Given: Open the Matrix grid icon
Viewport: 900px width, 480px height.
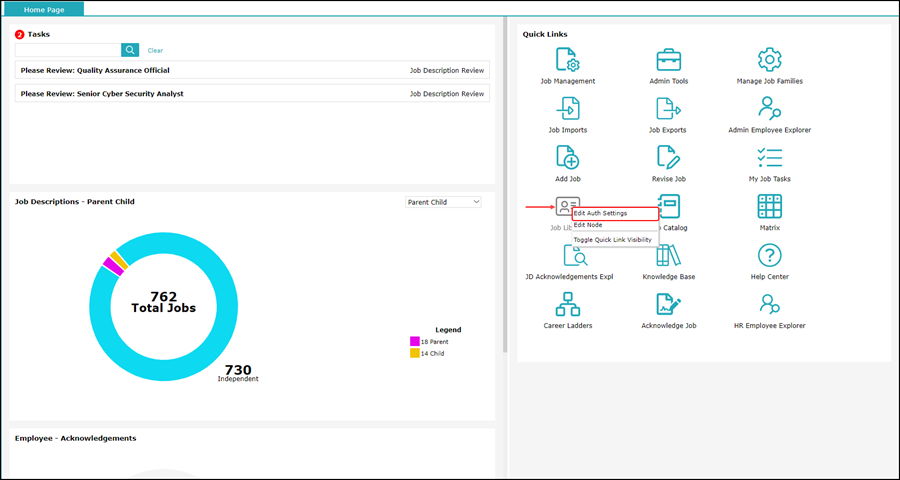Looking at the screenshot, I should click(770, 206).
